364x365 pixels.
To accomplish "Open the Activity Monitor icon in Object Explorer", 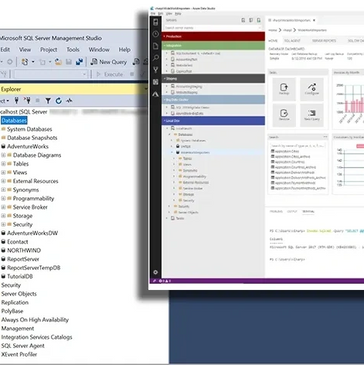I will click(69, 101).
